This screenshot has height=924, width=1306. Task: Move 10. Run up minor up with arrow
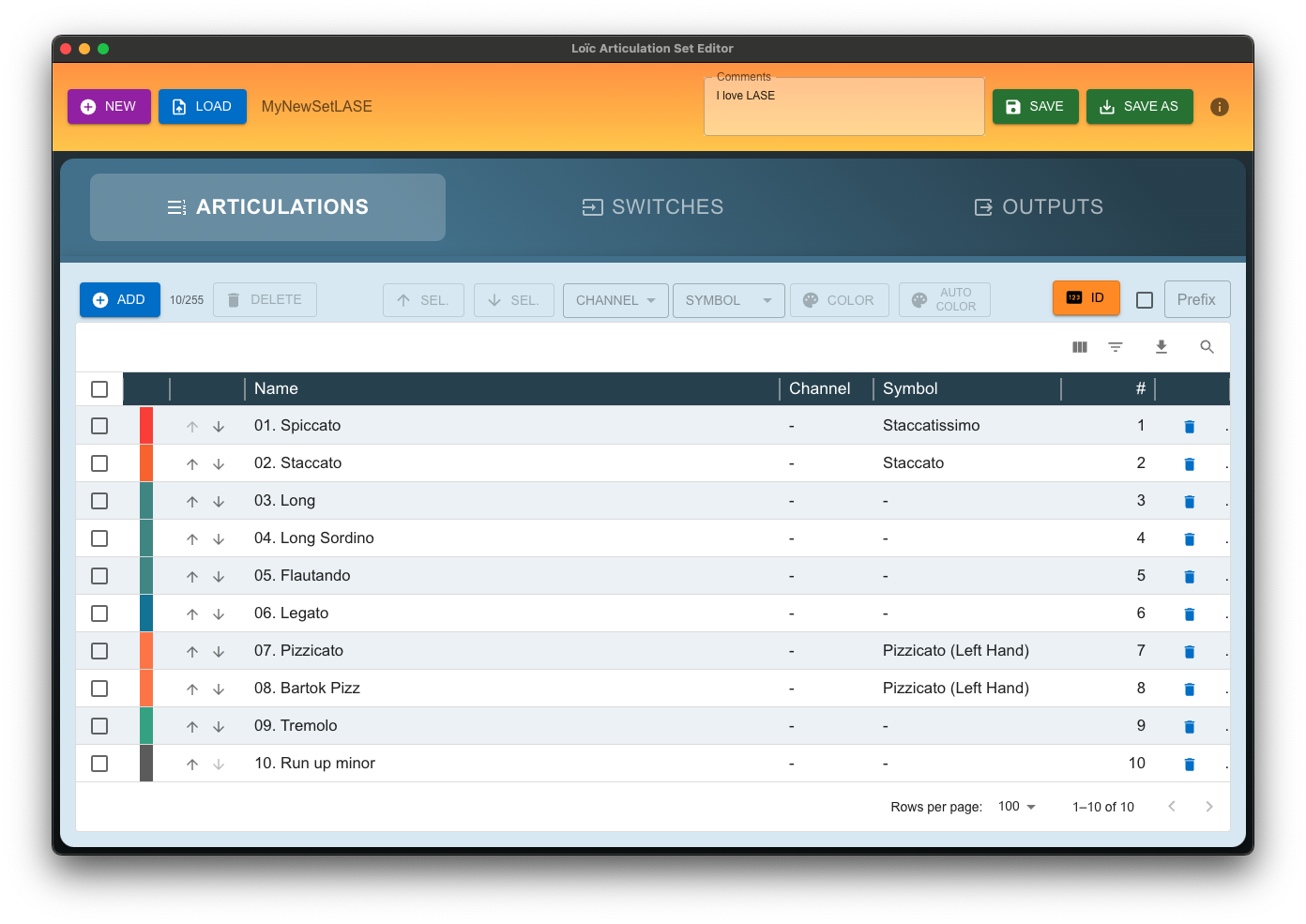click(192, 765)
